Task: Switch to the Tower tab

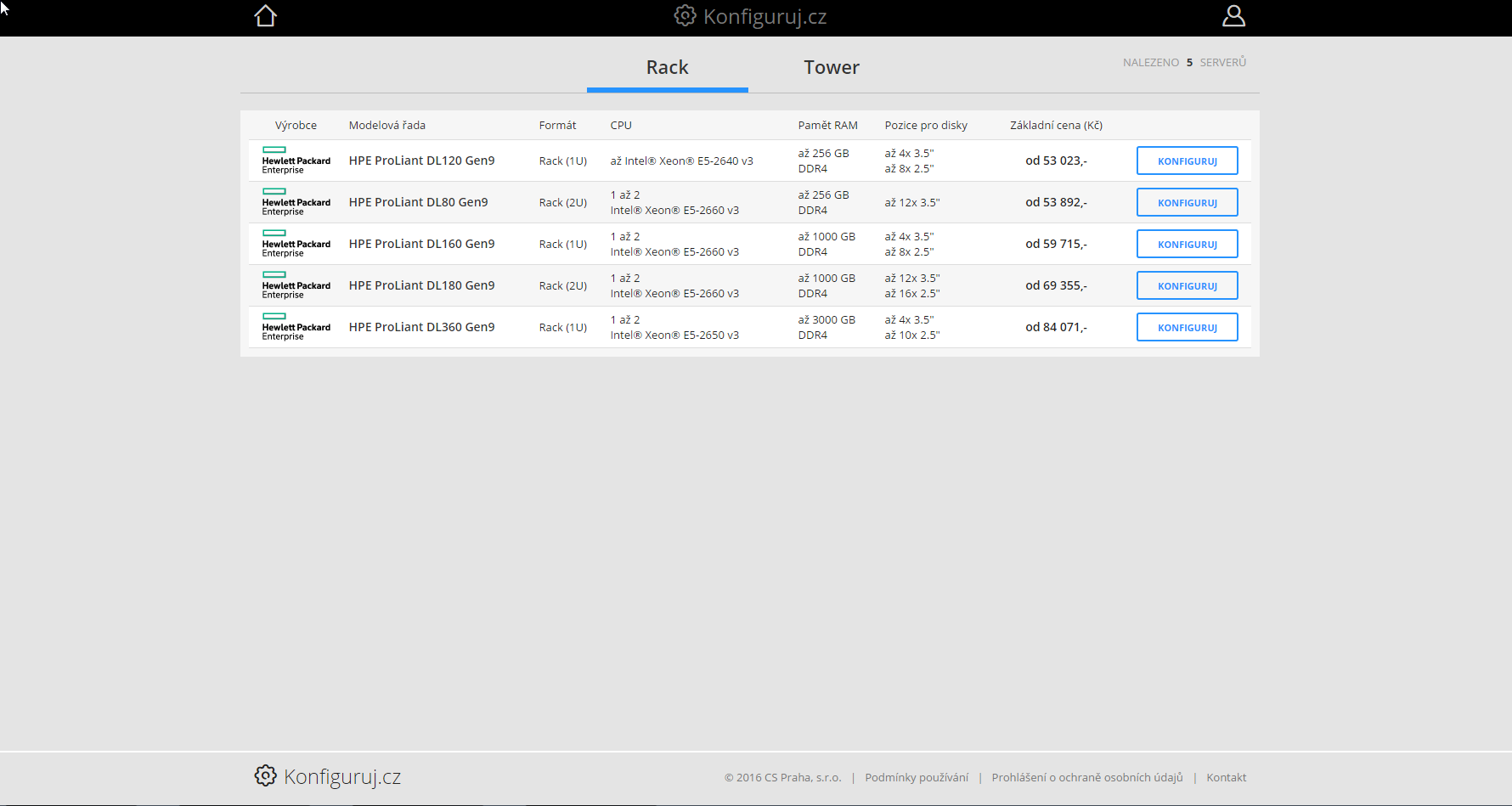Action: pos(831,68)
